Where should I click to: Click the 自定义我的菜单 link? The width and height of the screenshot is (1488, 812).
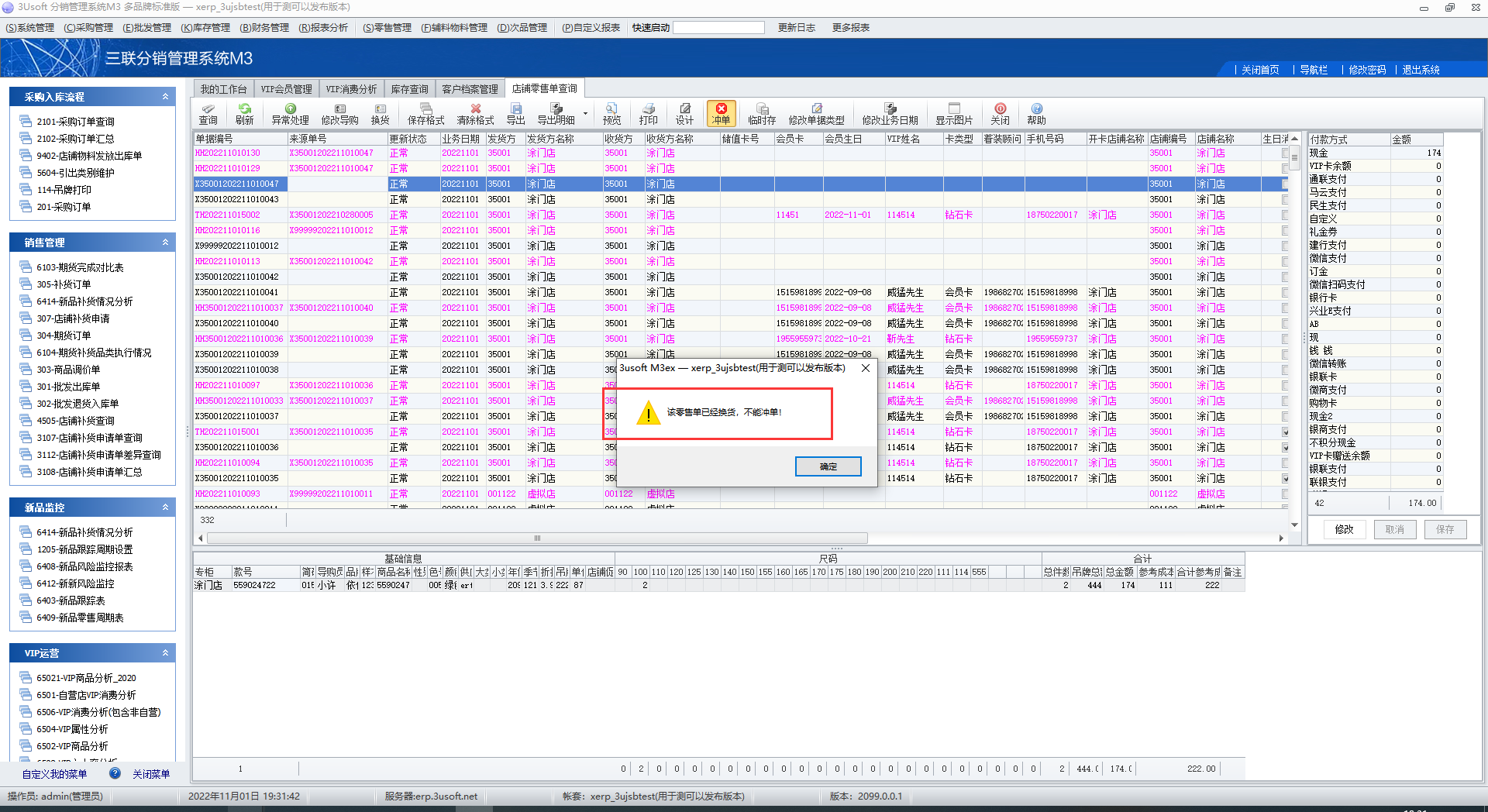(54, 774)
